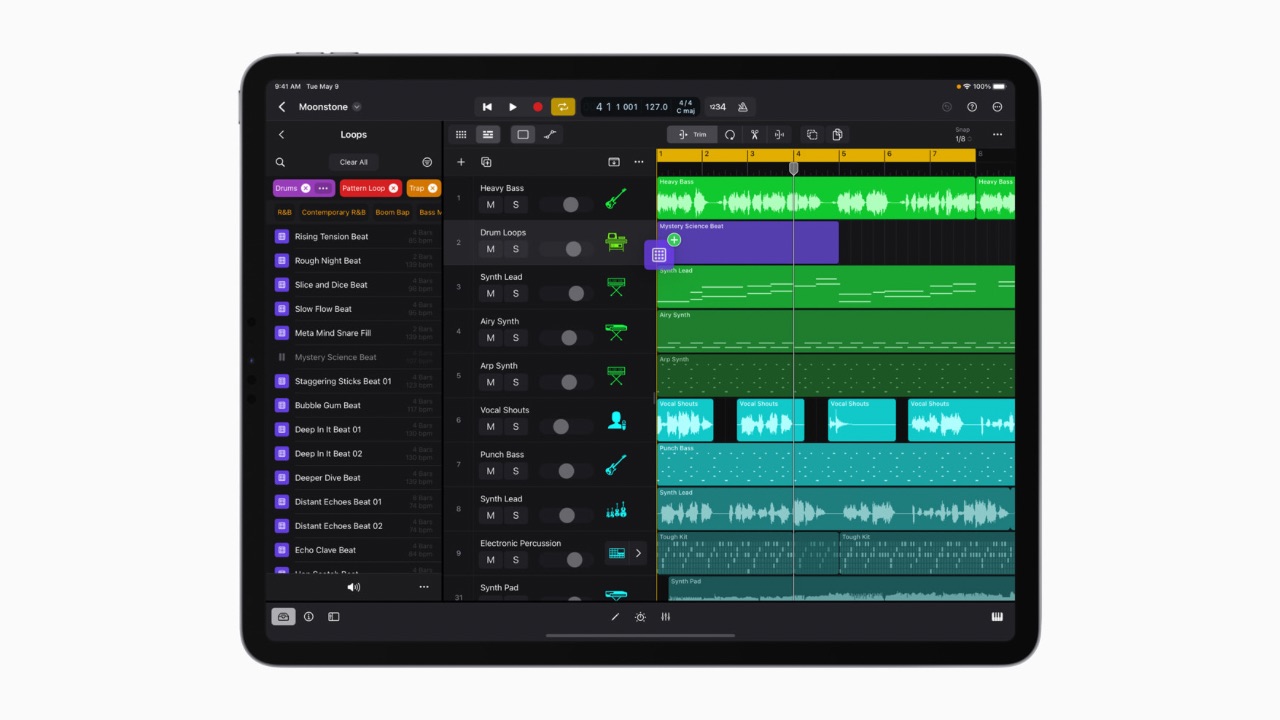Select the Trim tool in the toolbar
This screenshot has height=720, width=1280.
(691, 134)
